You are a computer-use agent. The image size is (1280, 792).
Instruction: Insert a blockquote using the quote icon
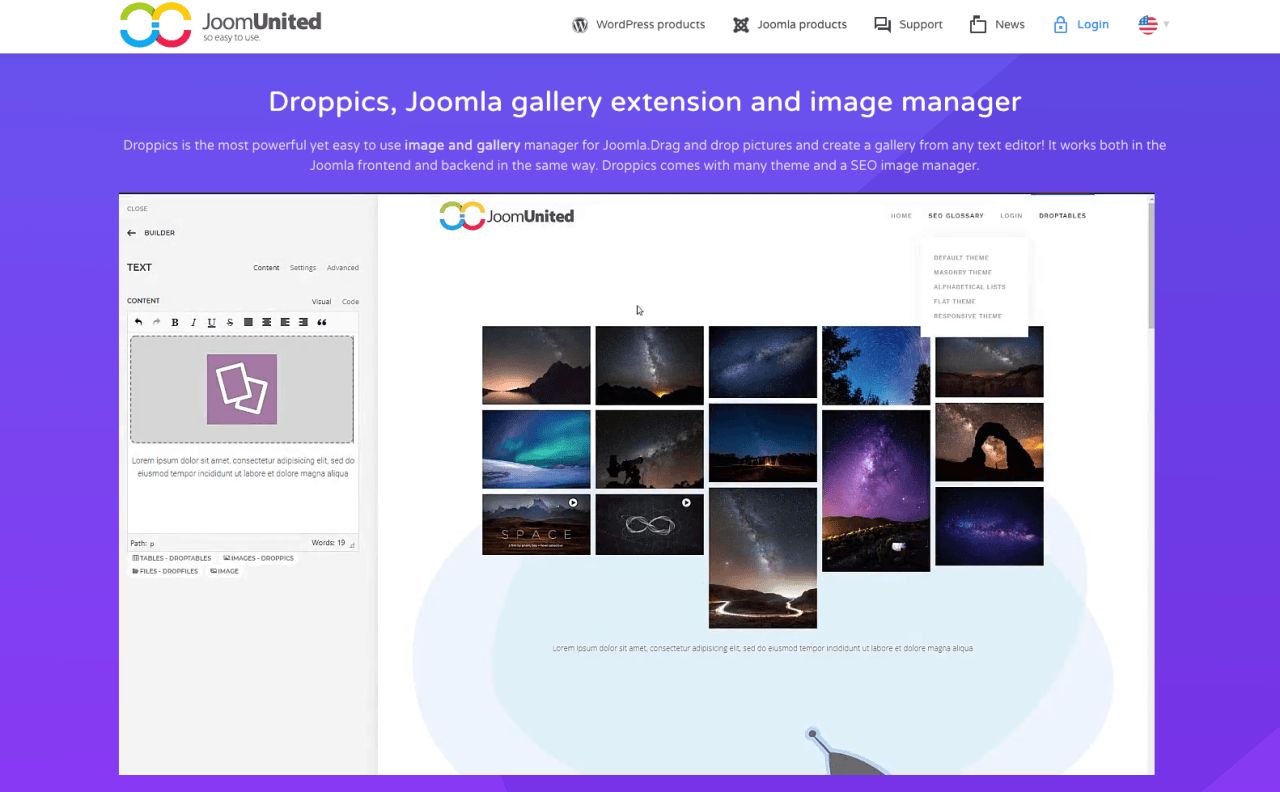click(x=321, y=322)
